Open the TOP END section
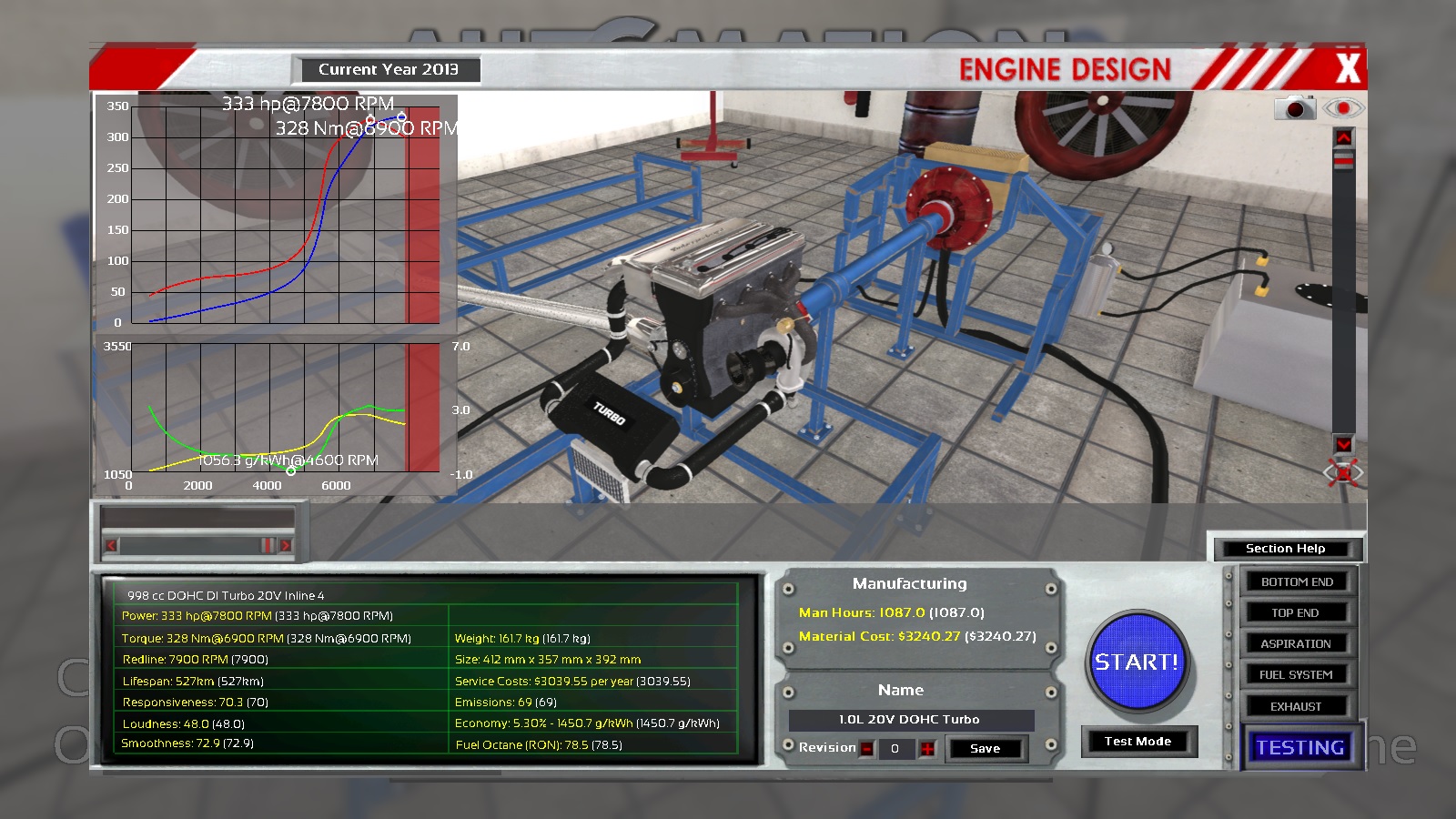1456x819 pixels. tap(1297, 613)
